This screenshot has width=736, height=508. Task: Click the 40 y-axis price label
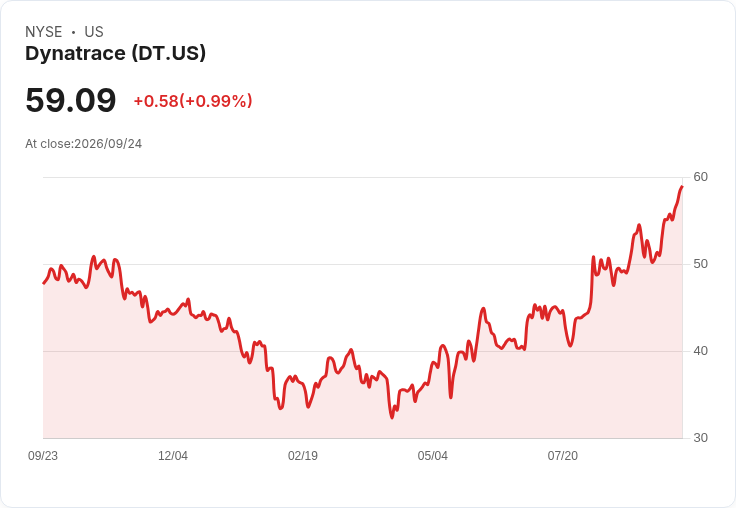pos(700,351)
